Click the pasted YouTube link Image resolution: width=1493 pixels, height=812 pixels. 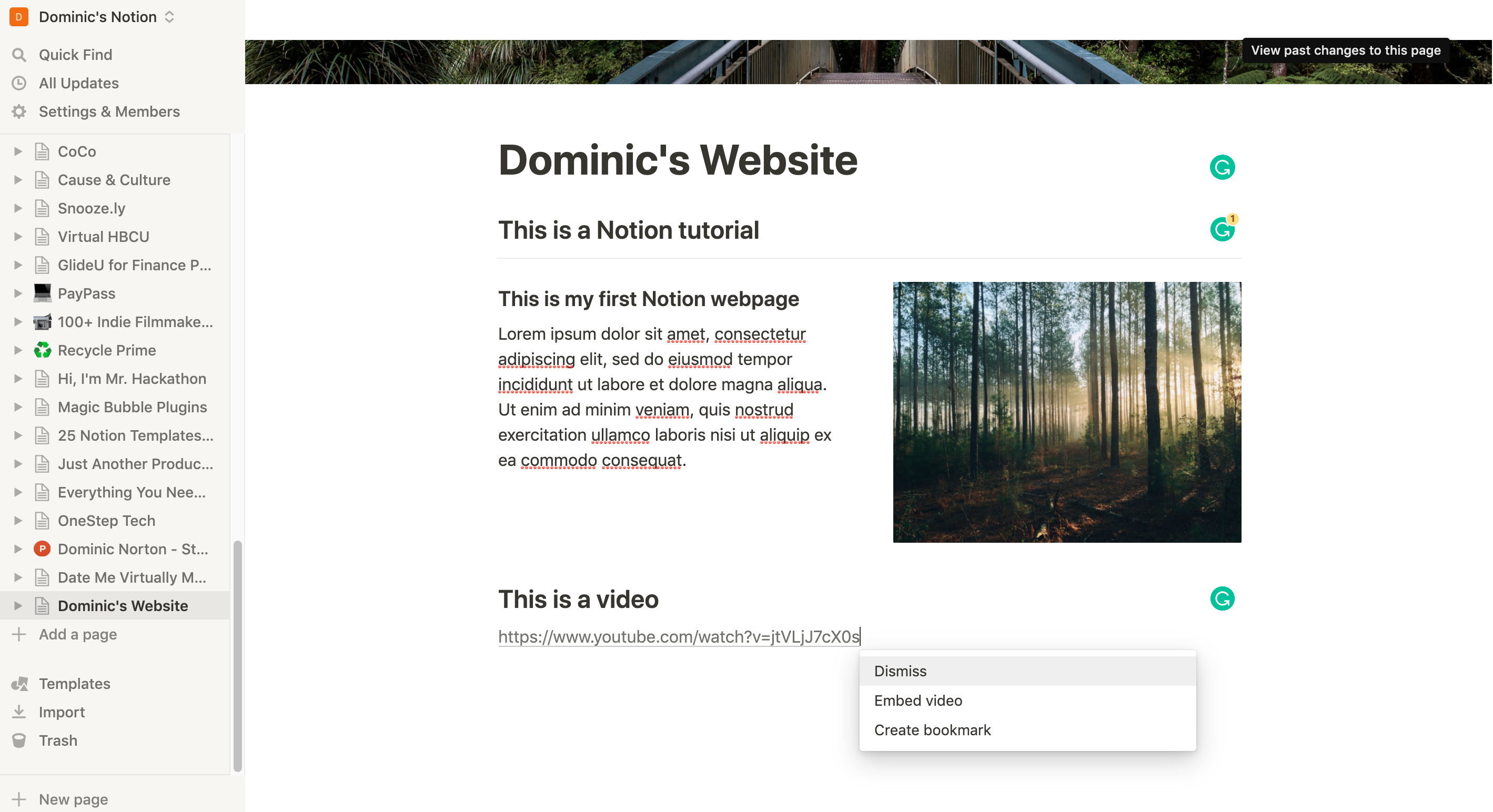[679, 636]
